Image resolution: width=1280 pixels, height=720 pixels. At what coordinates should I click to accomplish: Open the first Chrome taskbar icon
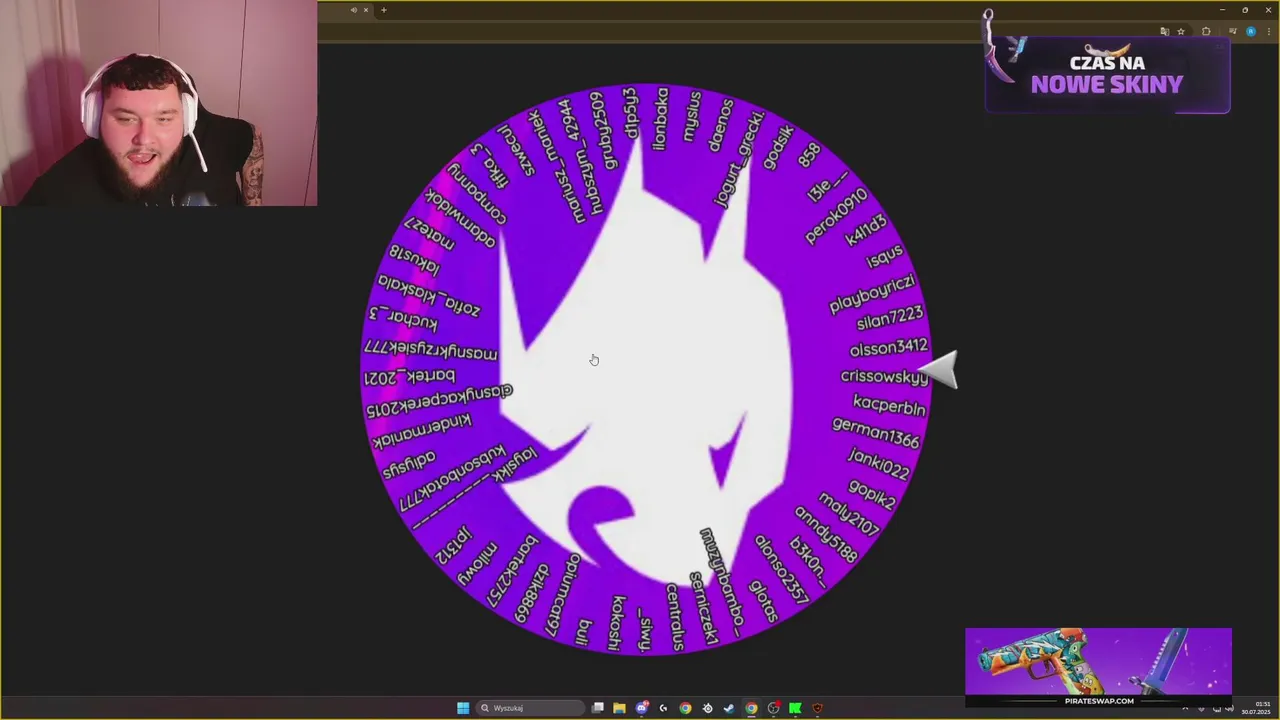[x=685, y=708]
